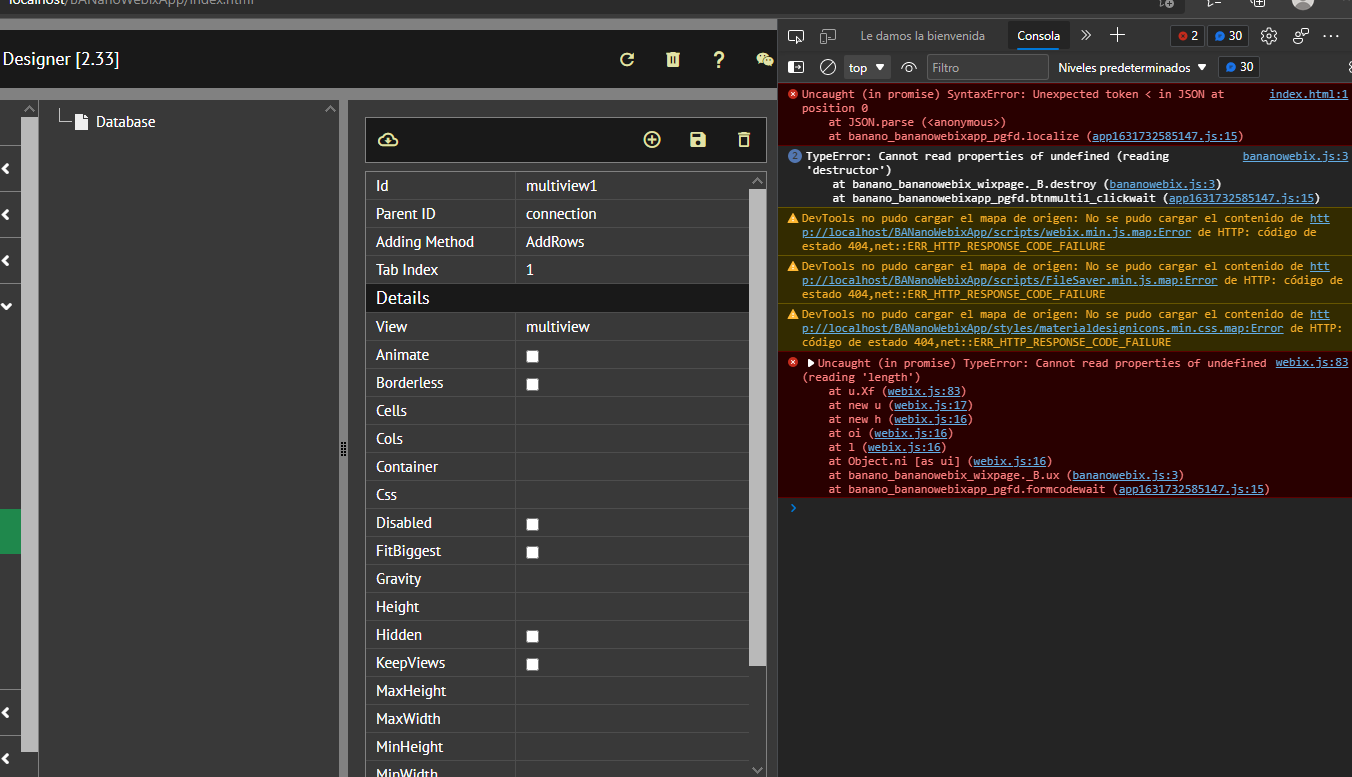Viewport: 1352px width, 777px height.
Task: Open the chat bubbles icon in header
Action: tap(764, 59)
